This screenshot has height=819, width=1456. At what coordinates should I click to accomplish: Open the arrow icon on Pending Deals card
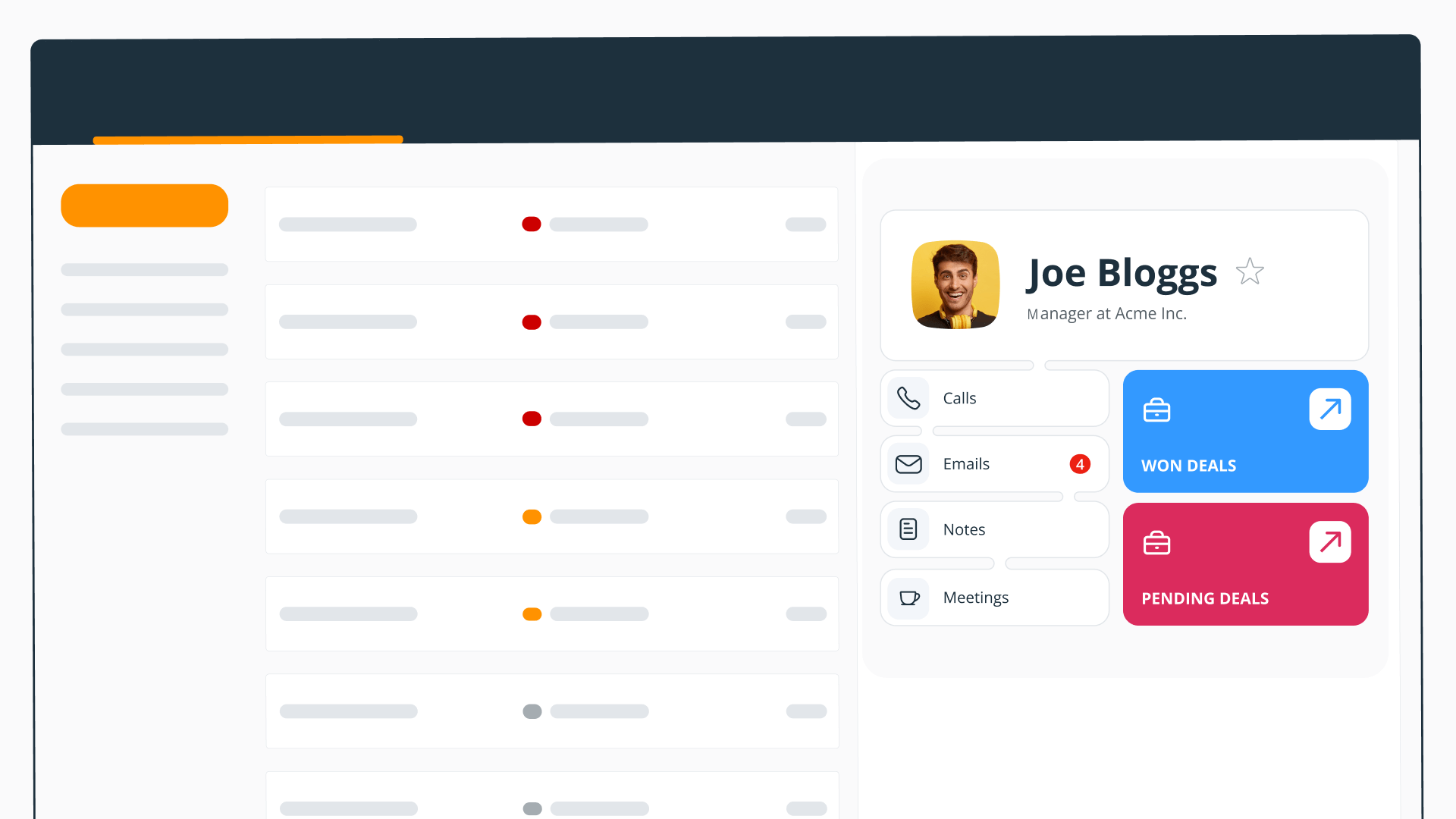[1330, 542]
